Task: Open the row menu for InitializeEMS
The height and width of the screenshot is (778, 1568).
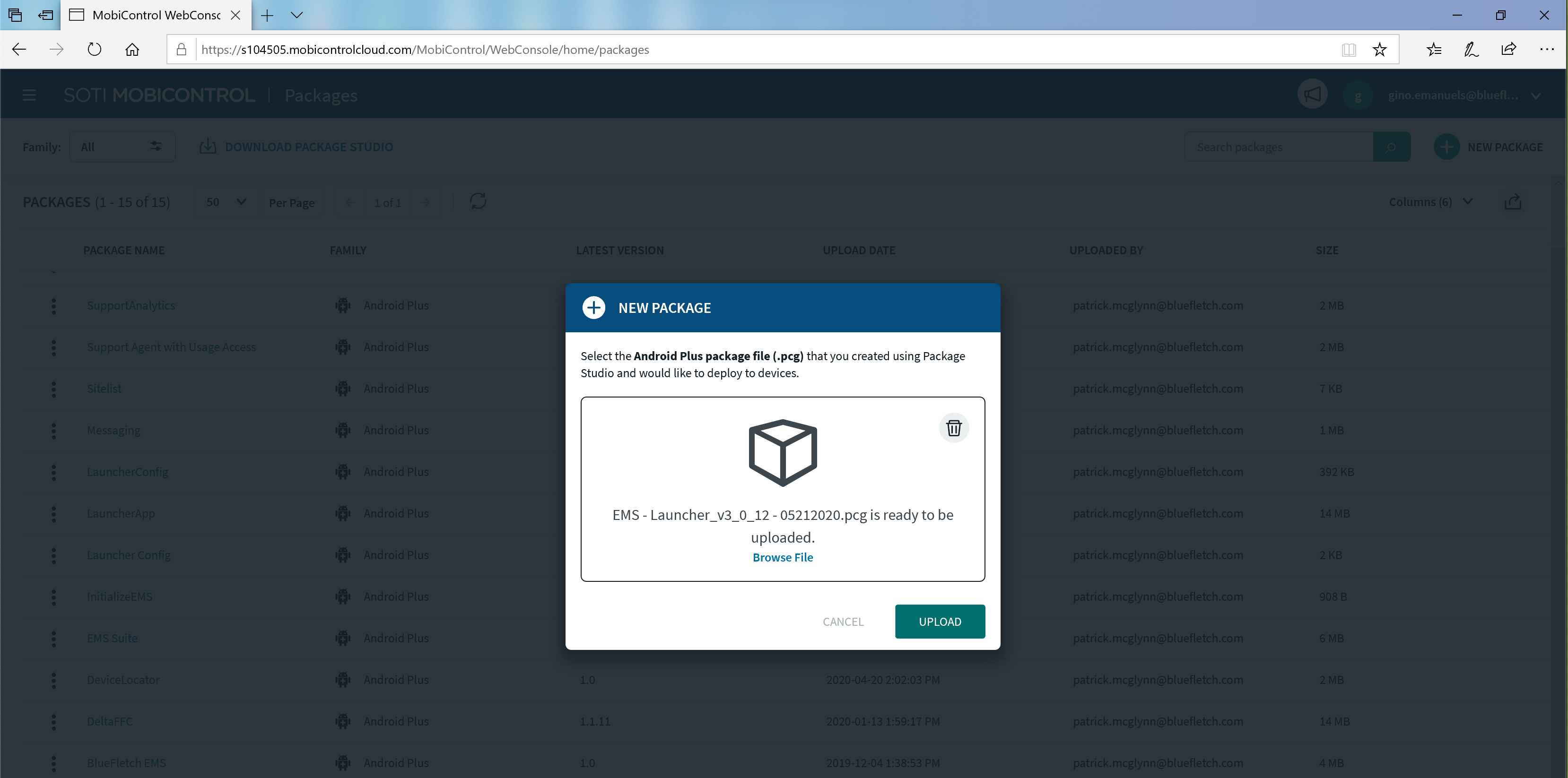Action: 53,597
